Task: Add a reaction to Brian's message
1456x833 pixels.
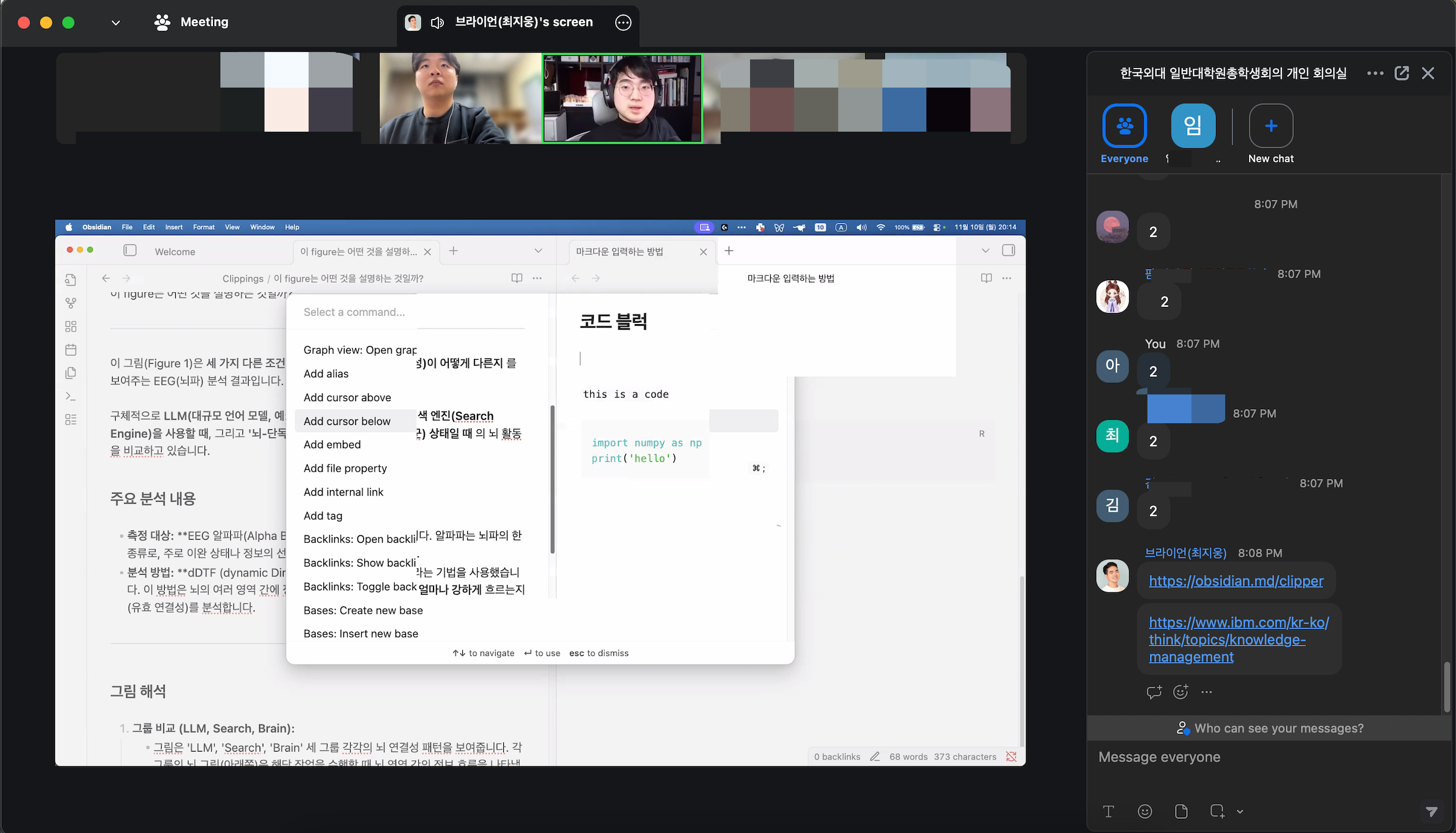Action: click(x=1180, y=692)
